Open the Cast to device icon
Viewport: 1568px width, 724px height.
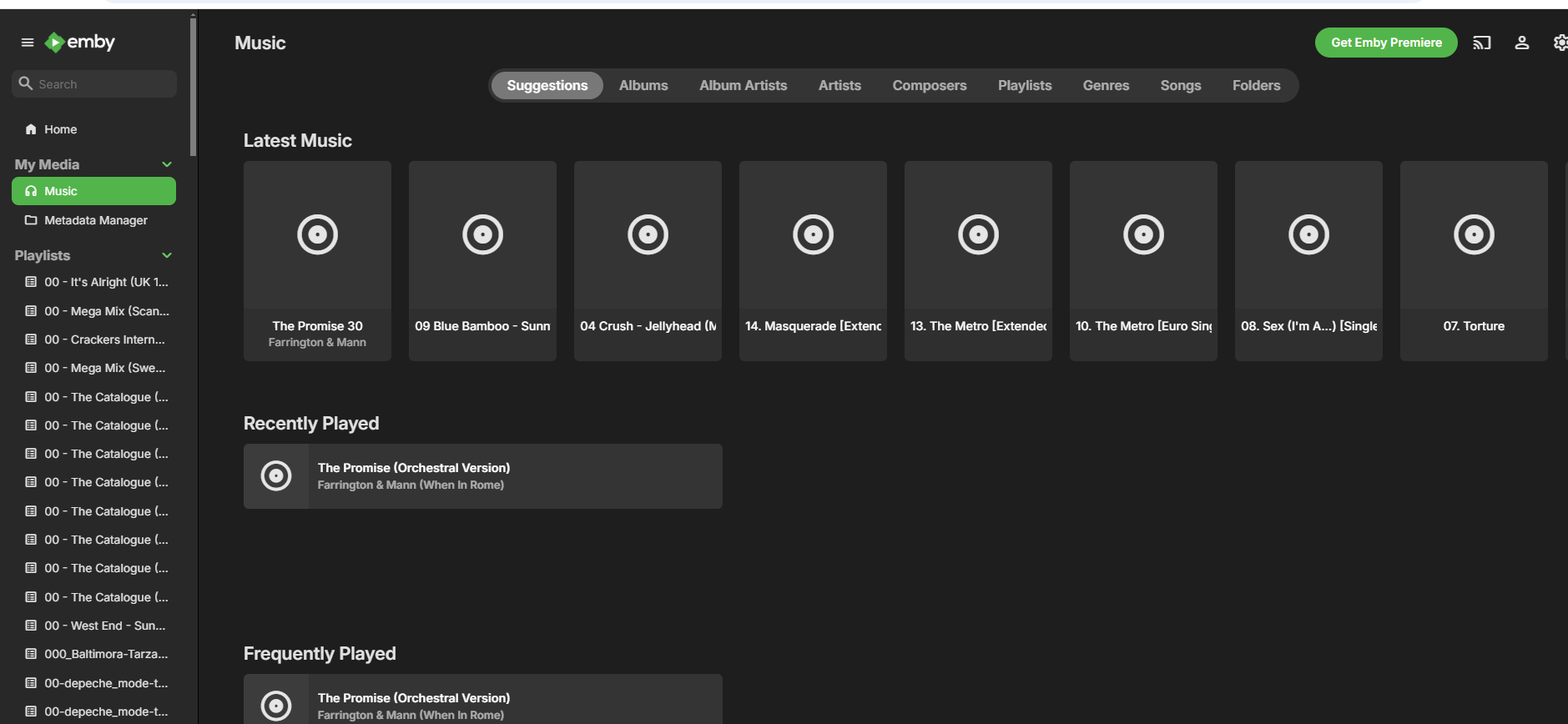click(x=1481, y=43)
